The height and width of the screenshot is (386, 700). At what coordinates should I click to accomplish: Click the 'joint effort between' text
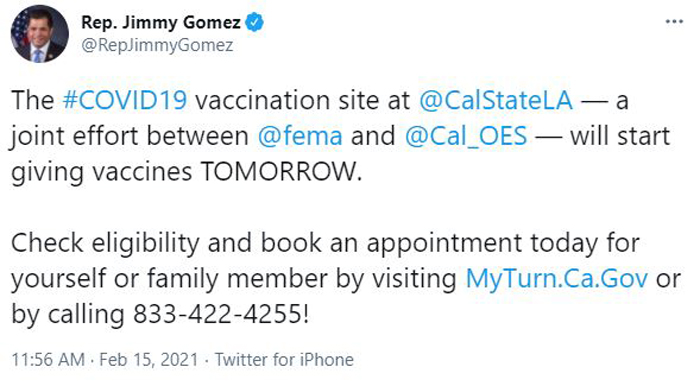(129, 136)
